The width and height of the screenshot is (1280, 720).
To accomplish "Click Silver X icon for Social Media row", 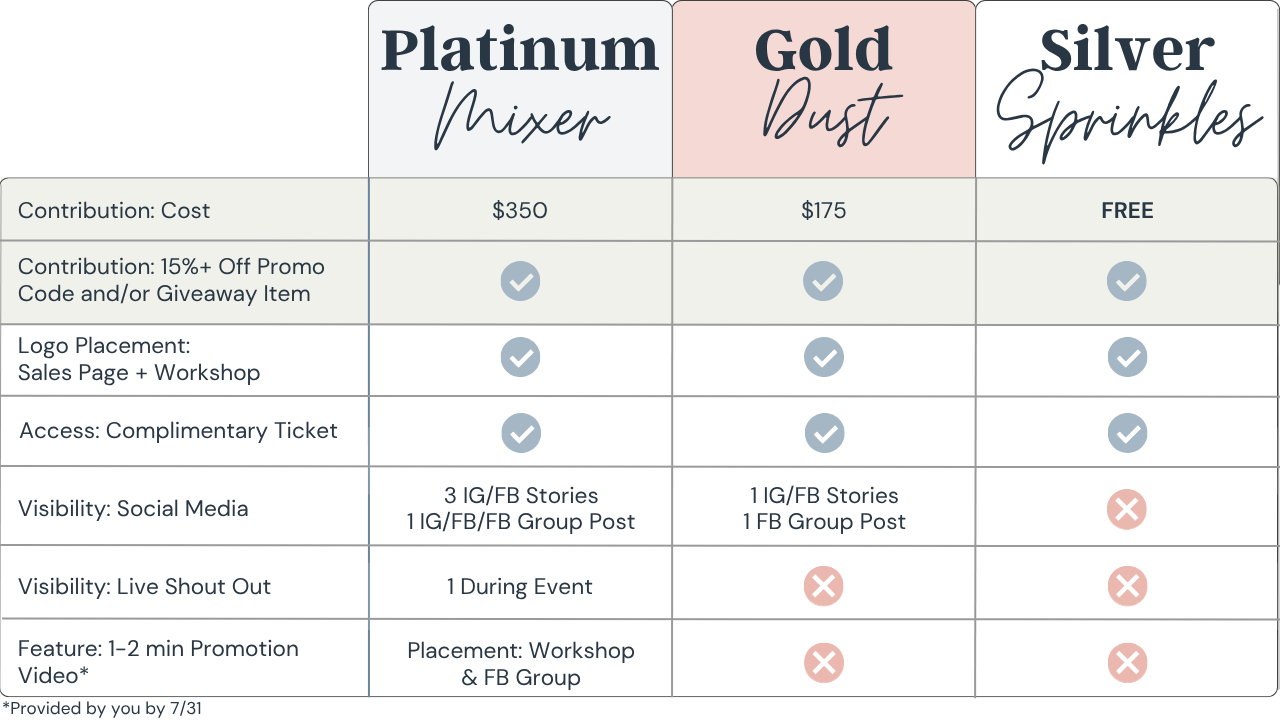I will 1127,510.
